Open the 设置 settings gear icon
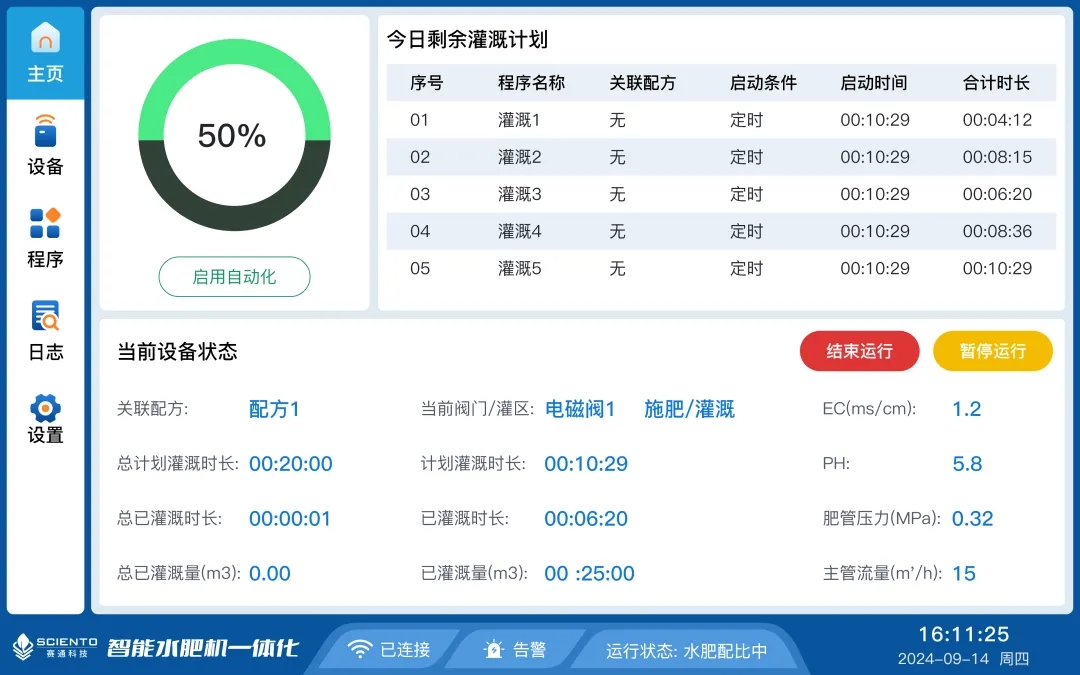Viewport: 1080px width, 675px height. pyautogui.click(x=45, y=409)
